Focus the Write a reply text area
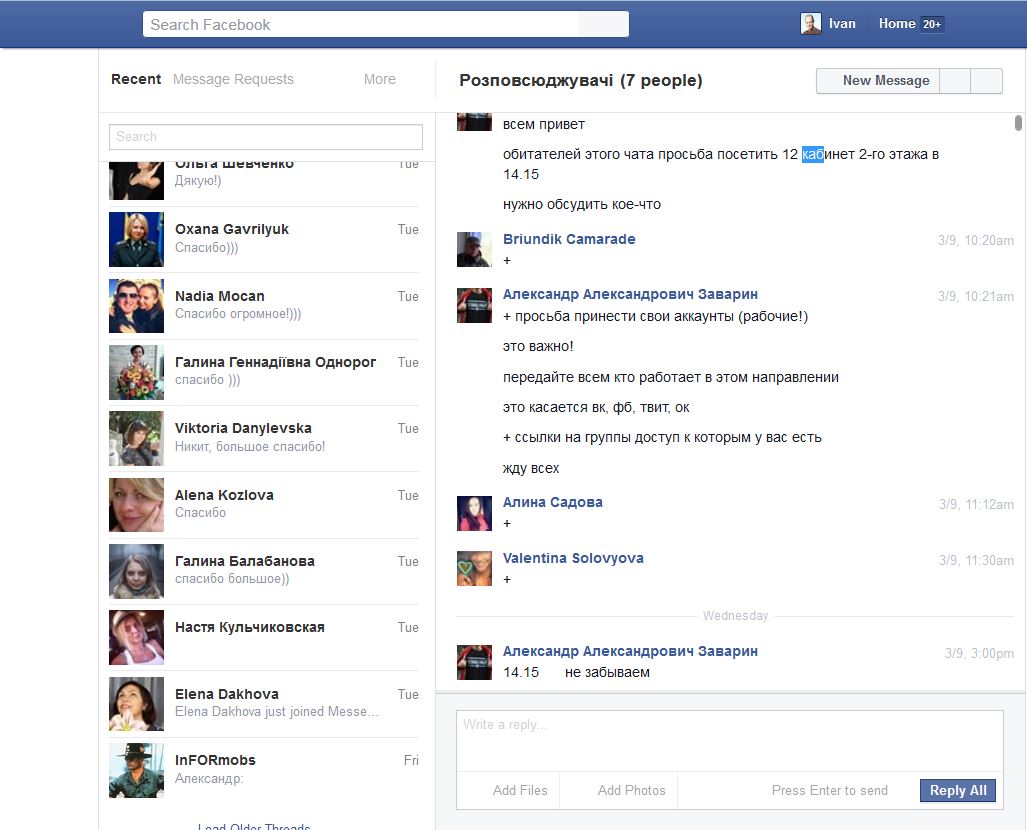1027x830 pixels. [729, 740]
